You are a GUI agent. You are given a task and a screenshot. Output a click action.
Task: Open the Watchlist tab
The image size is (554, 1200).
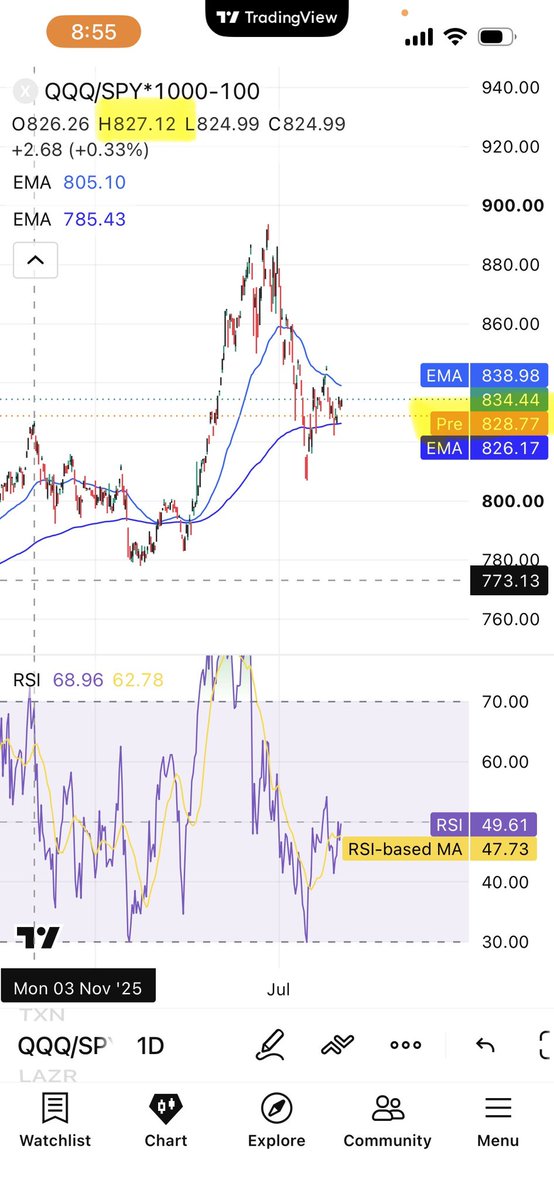[55, 1121]
